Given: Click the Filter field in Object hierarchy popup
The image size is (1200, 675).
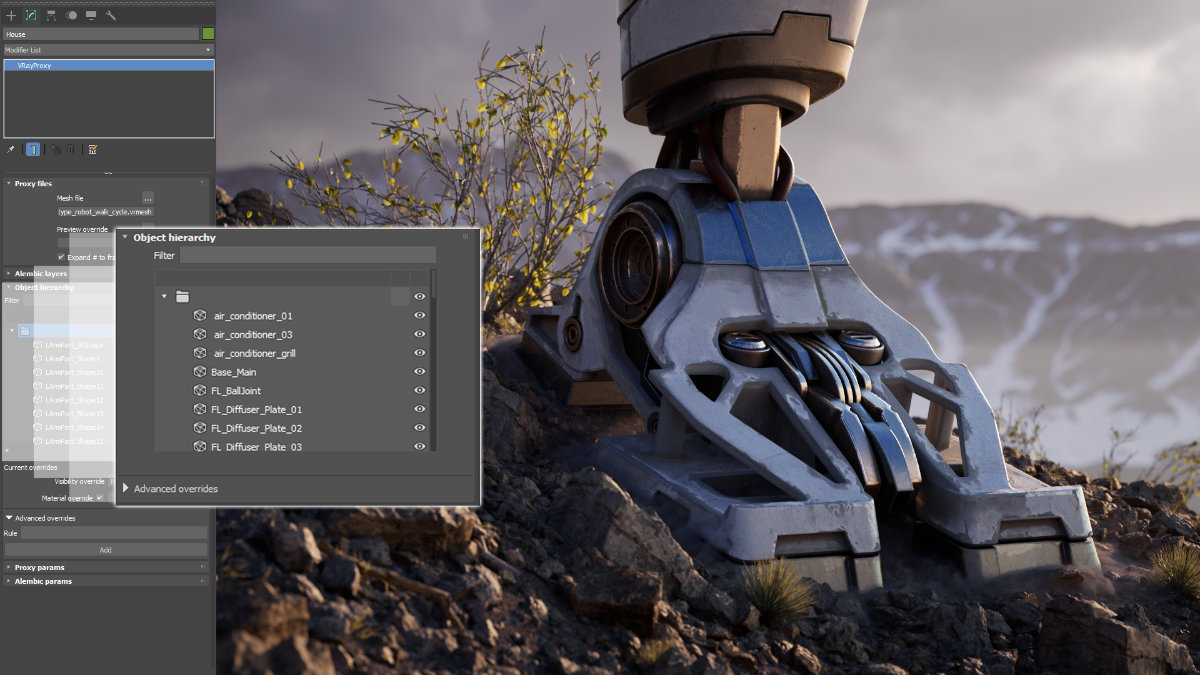Looking at the screenshot, I should [308, 255].
